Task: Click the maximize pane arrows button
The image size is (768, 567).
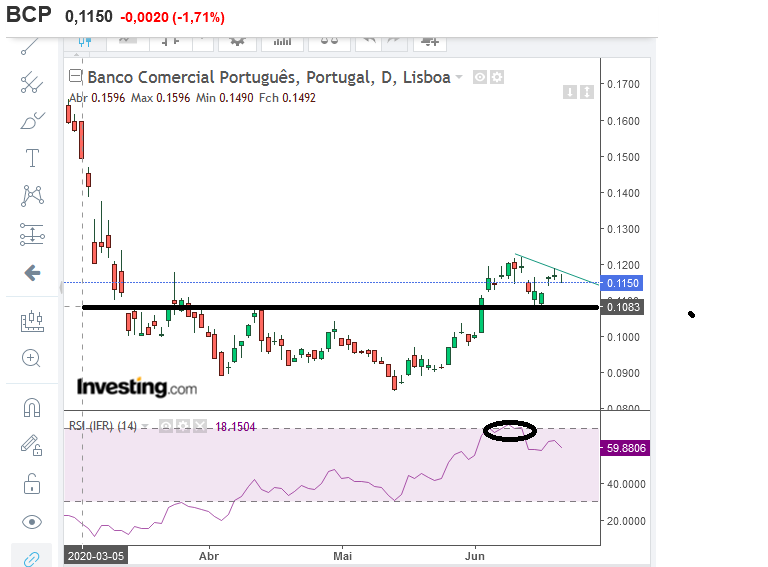Action: (587, 92)
